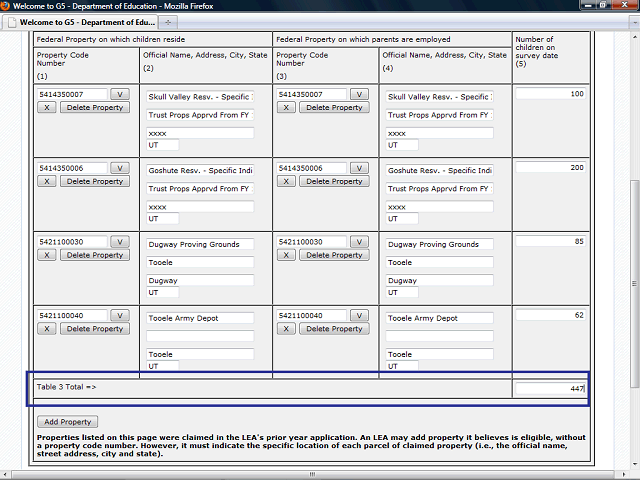
Task: Click X button under employed code 5421100040
Action: 286,329
